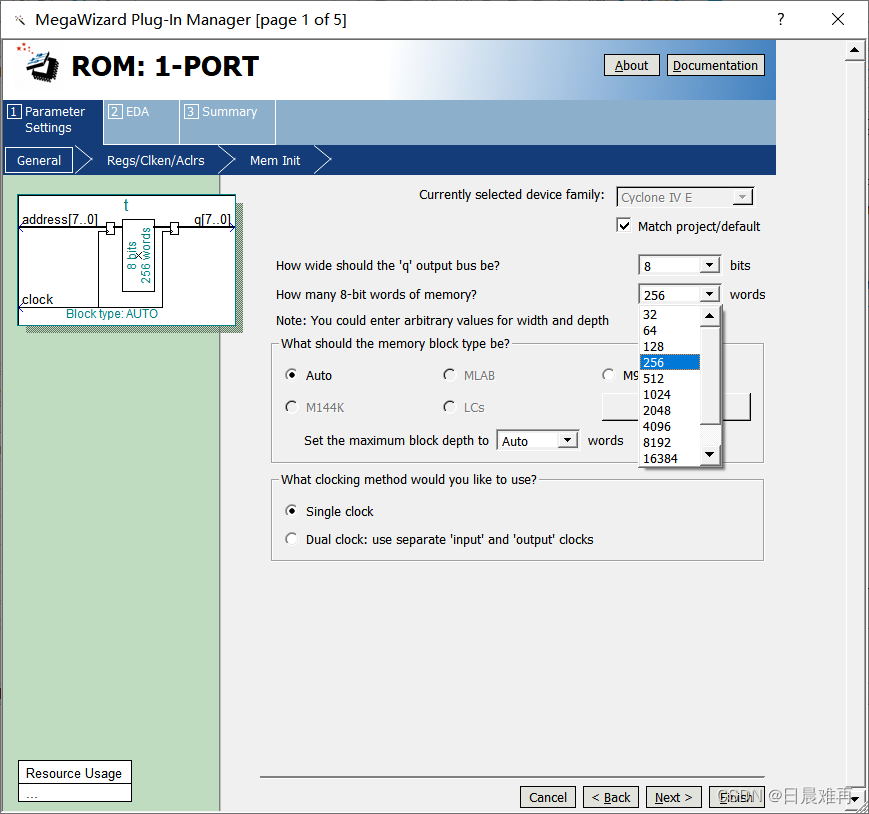Viewport: 869px width, 814px height.
Task: Click the About button
Action: (x=631, y=65)
